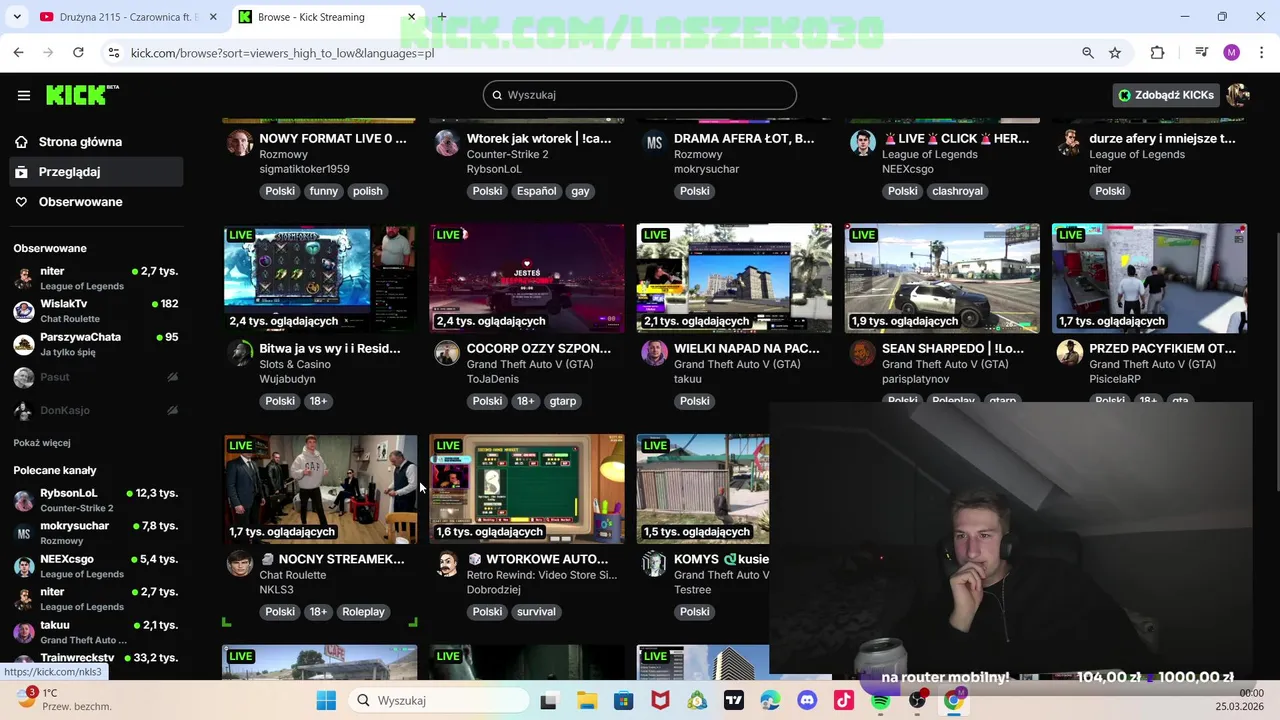
Task: Open TradingView from the taskbar
Action: 734,701
